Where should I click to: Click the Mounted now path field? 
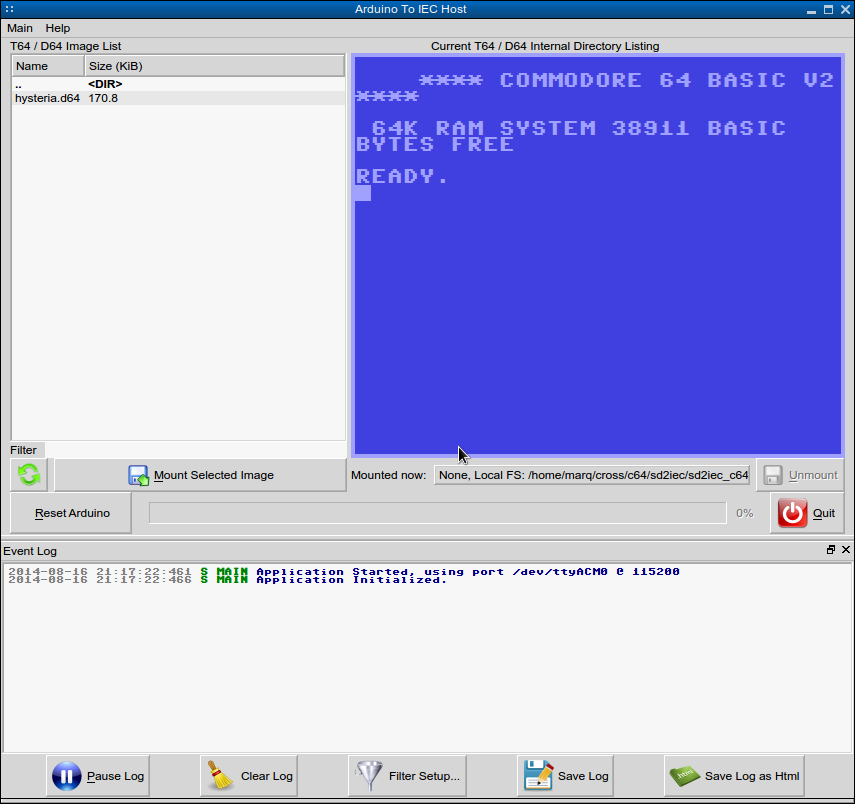592,475
